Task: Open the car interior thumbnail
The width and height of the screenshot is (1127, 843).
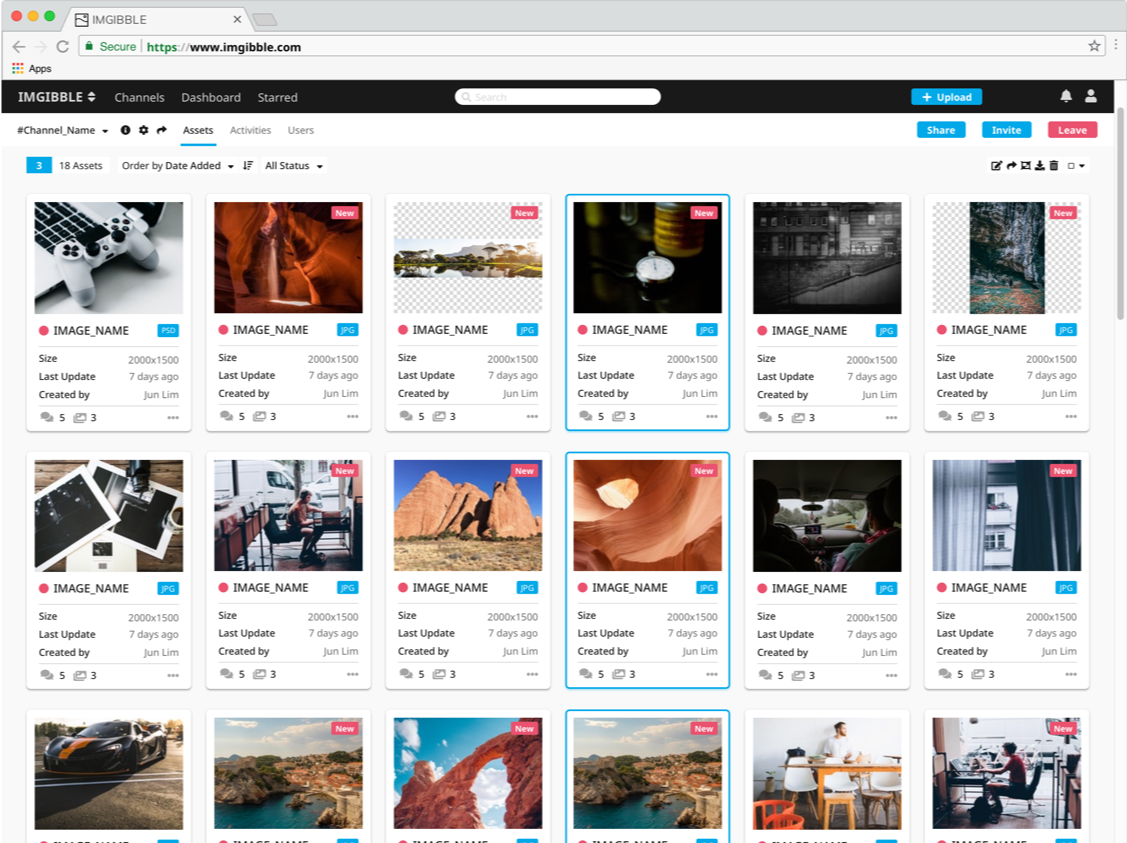Action: coord(827,516)
